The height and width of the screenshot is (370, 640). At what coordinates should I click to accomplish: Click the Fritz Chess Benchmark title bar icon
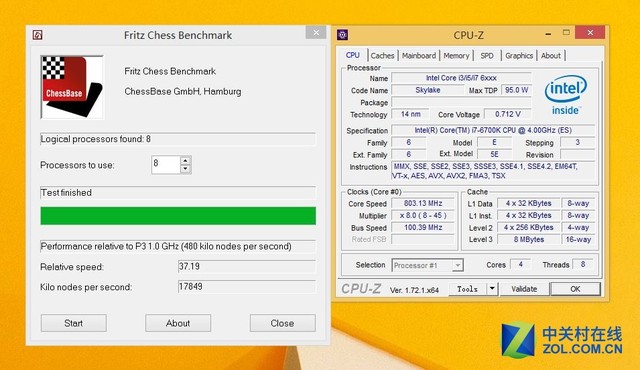pos(38,35)
